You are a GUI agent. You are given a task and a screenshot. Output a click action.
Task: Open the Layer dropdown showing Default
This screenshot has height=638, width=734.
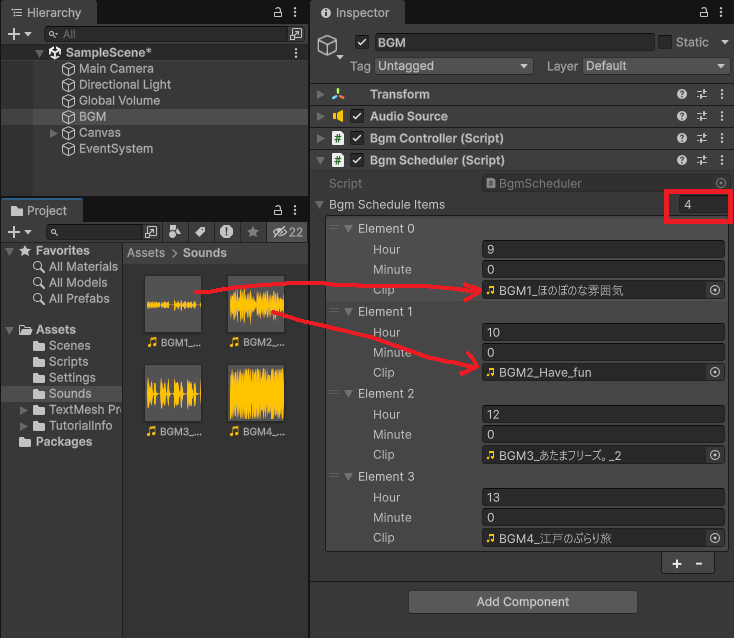pos(656,66)
